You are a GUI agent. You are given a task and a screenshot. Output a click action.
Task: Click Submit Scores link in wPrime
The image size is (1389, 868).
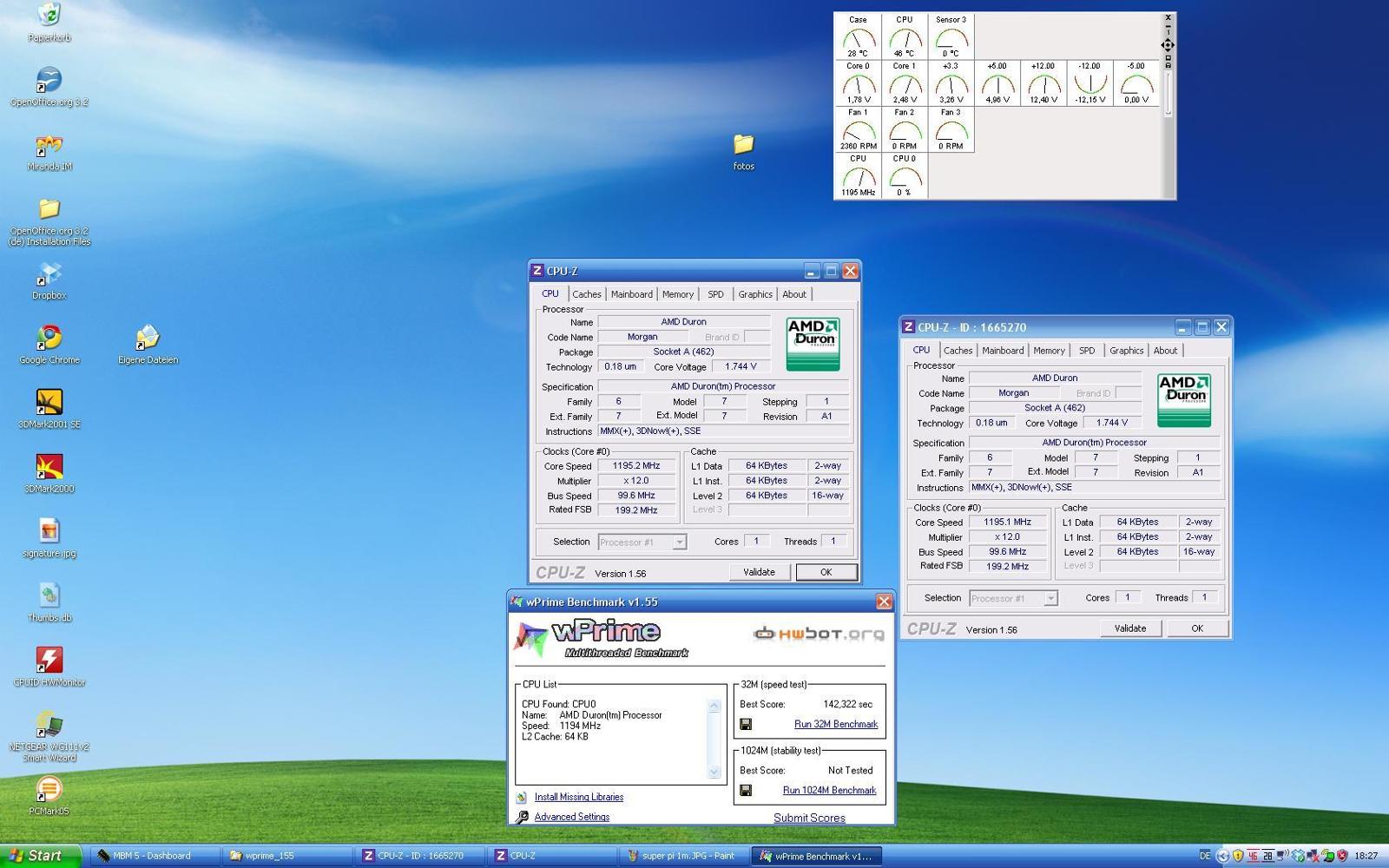coord(809,818)
